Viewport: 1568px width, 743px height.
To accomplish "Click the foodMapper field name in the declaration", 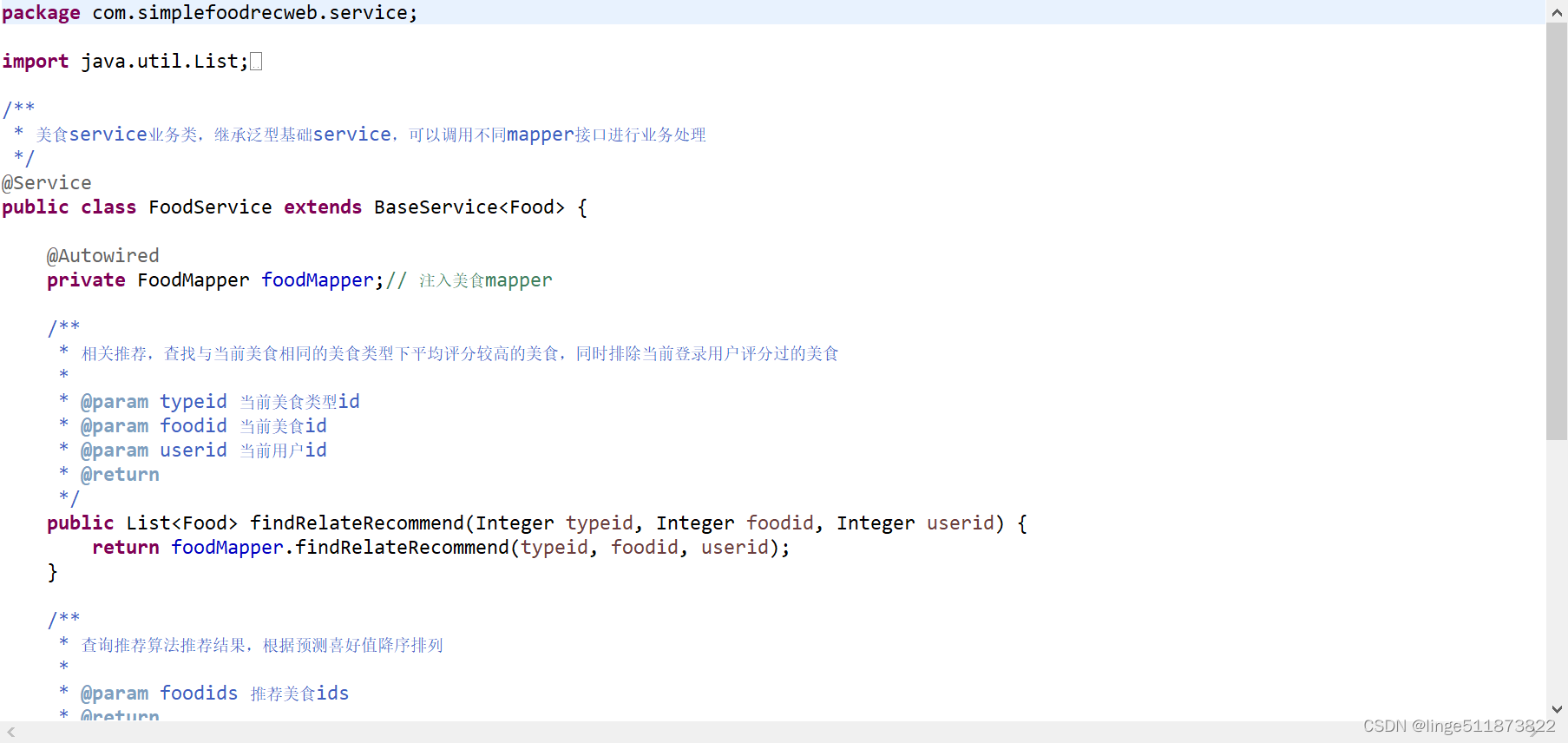I will pyautogui.click(x=318, y=280).
